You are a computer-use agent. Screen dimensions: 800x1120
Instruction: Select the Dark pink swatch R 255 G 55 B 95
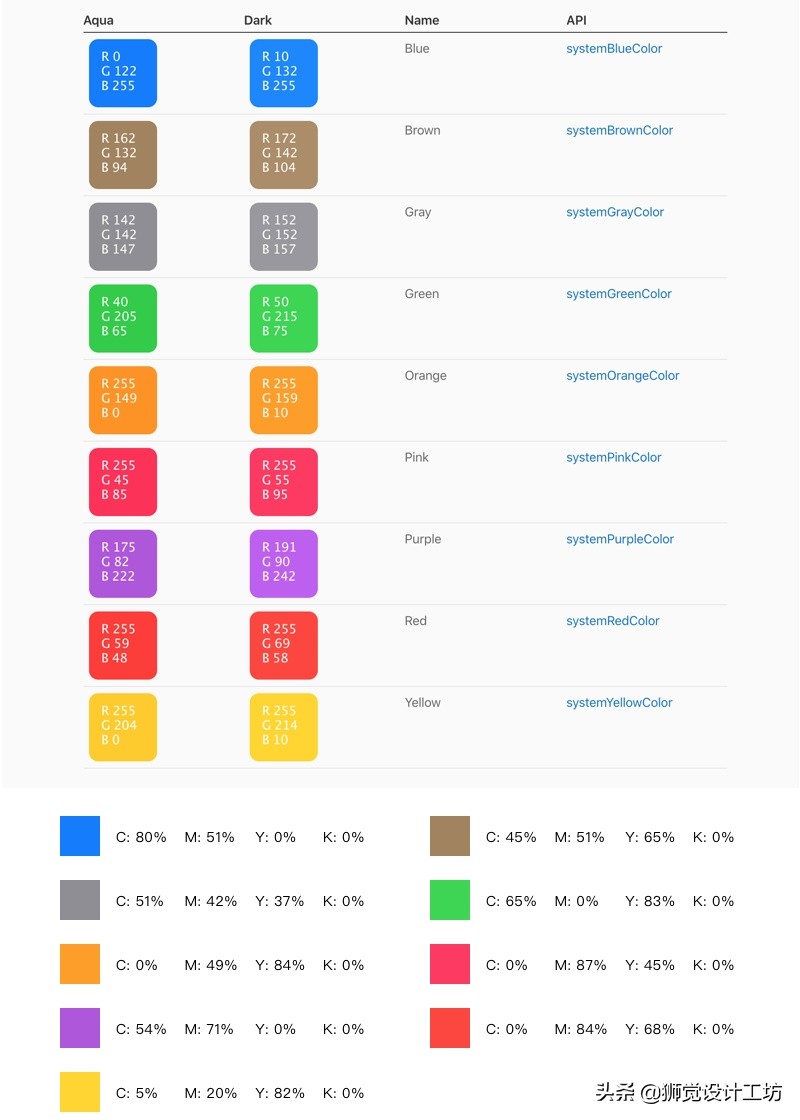coord(284,482)
